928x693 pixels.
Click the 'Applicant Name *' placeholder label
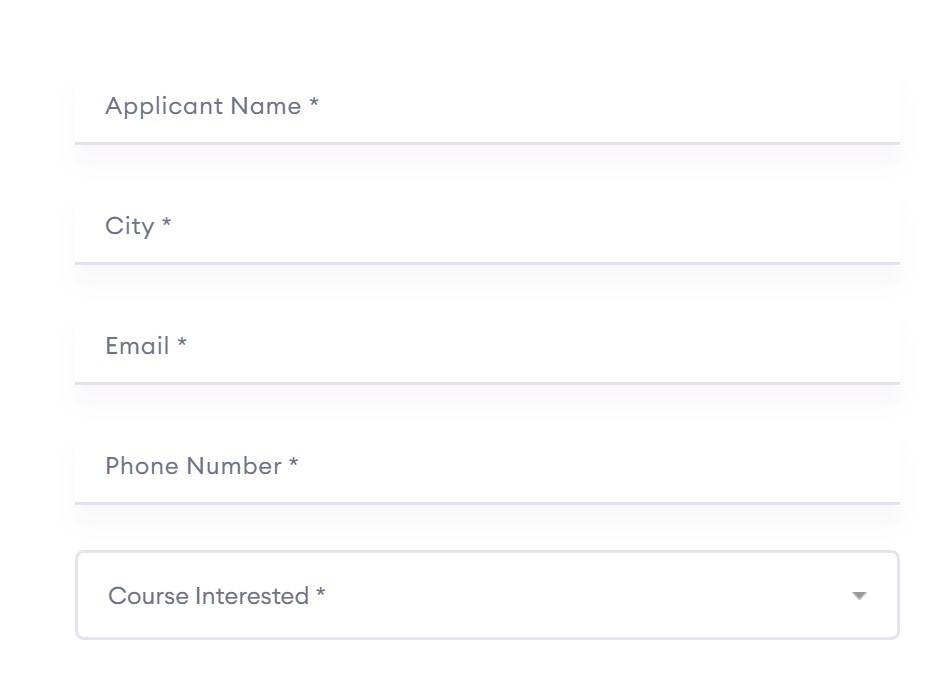click(204, 106)
